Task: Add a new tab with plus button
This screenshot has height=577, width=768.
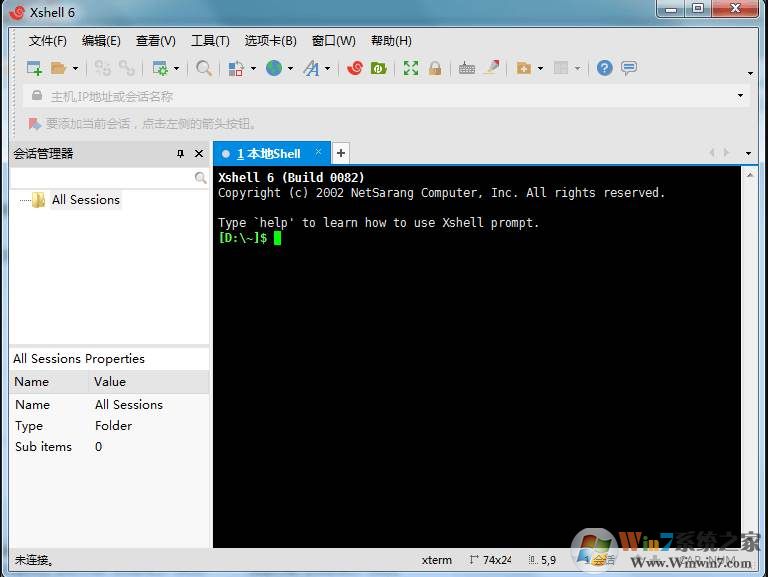Action: (341, 153)
